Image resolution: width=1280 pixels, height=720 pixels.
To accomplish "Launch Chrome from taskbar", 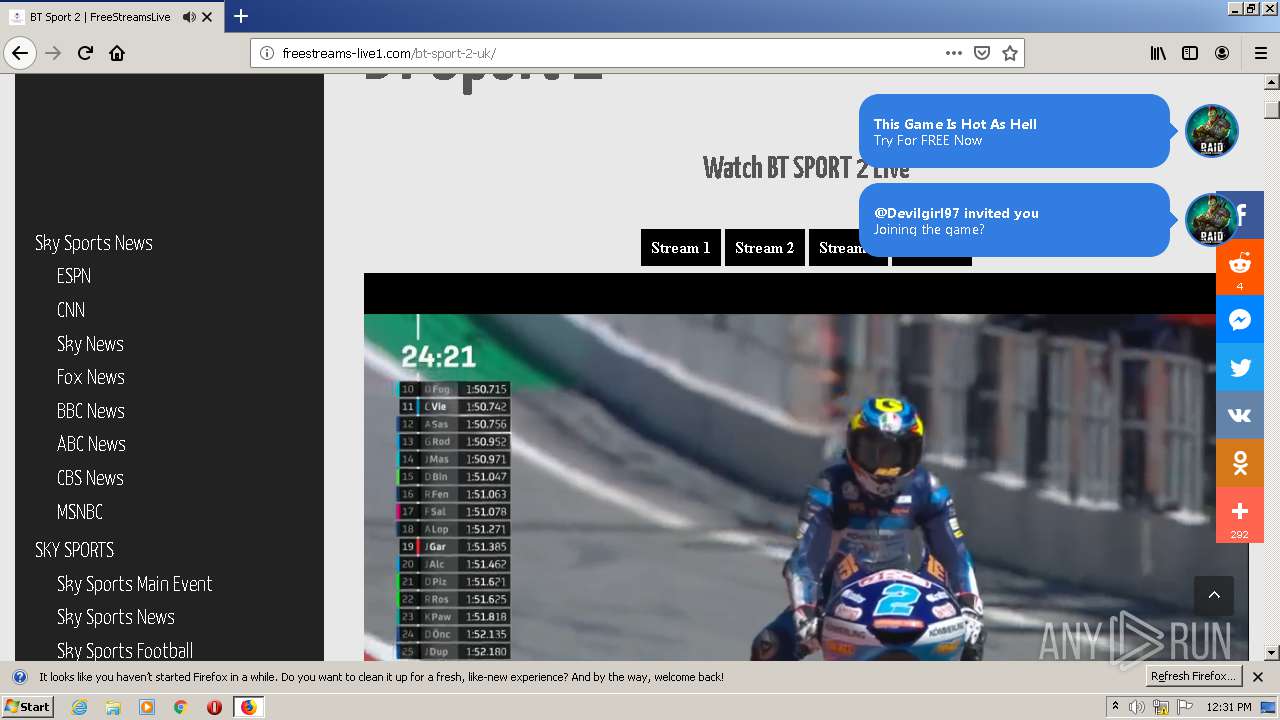I will click(181, 707).
